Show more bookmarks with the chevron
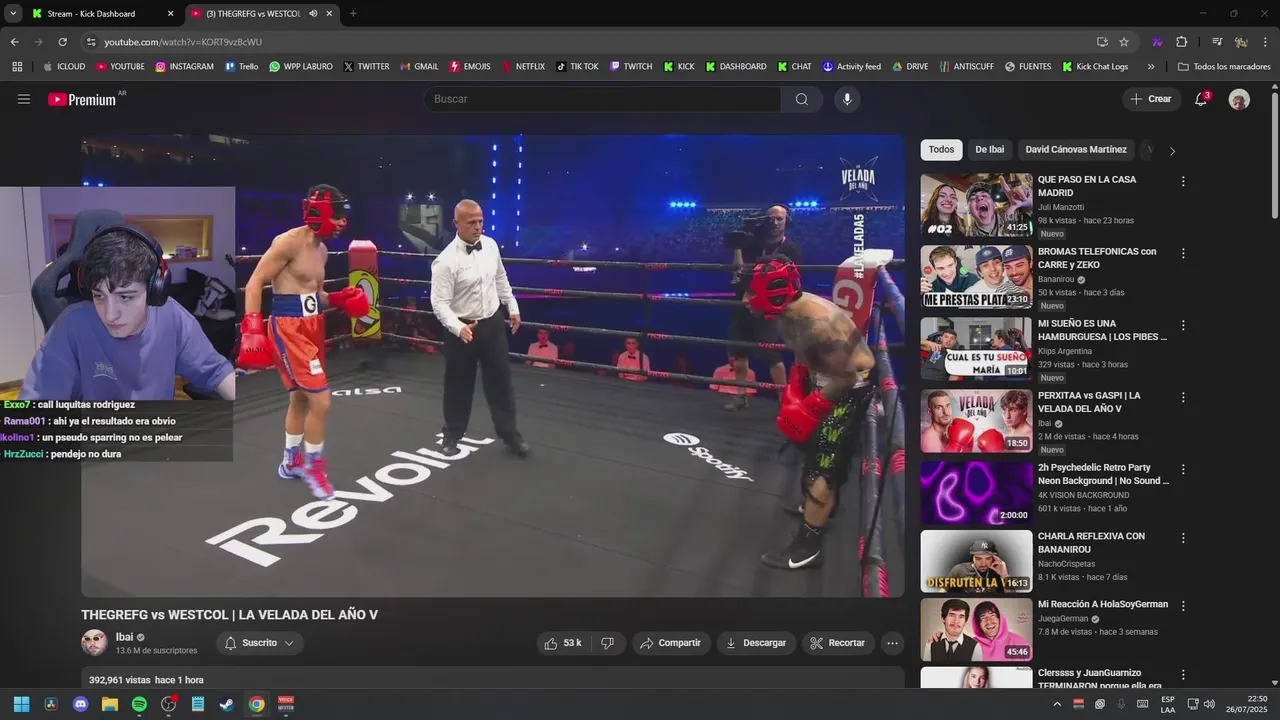 (1151, 67)
